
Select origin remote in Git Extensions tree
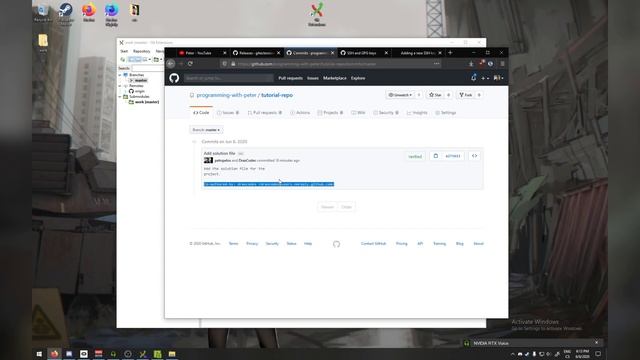140,91
